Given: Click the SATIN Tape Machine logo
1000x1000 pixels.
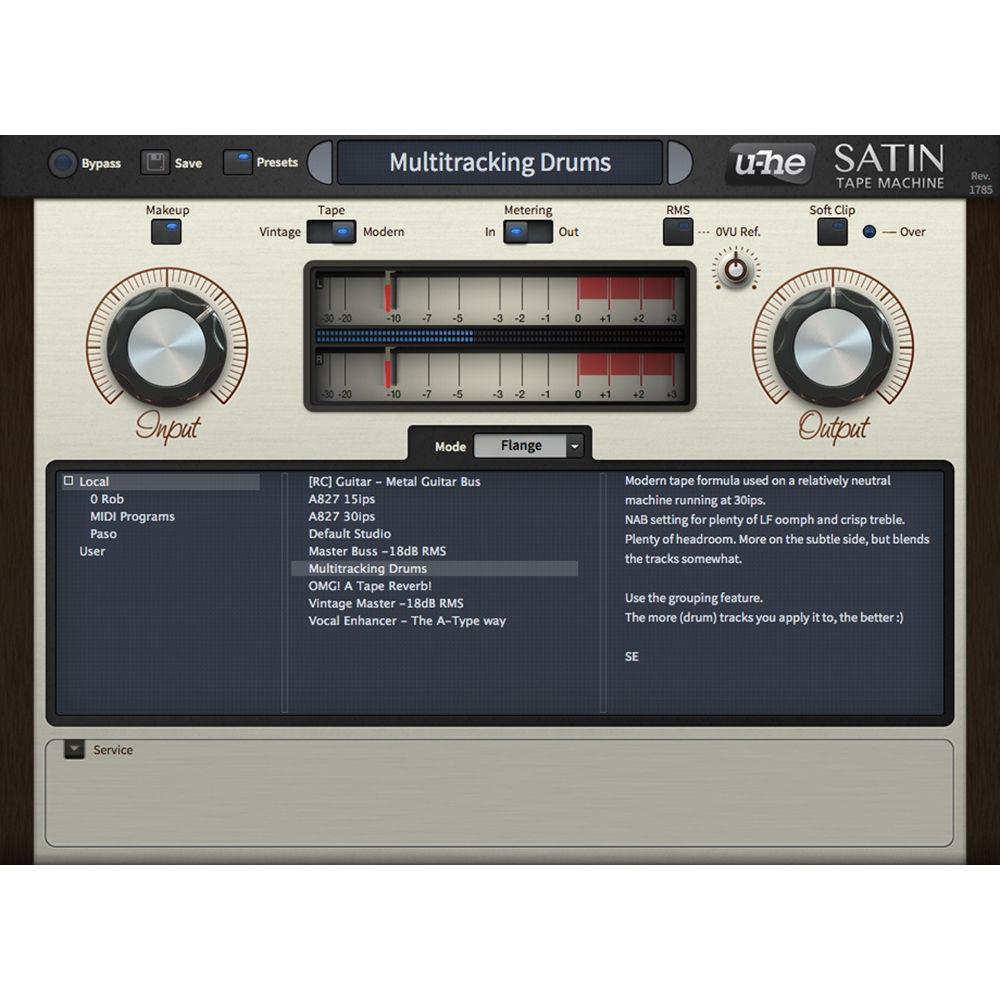Looking at the screenshot, I should (x=888, y=164).
